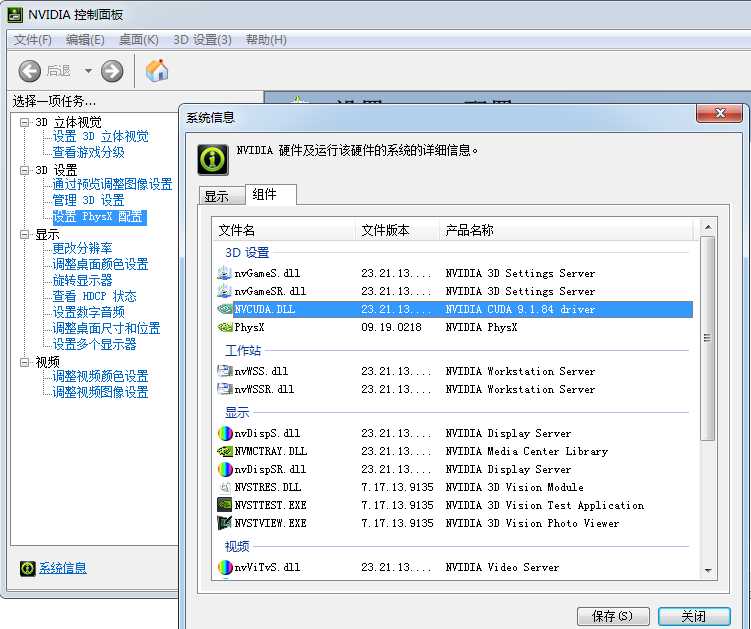Open 设置多个显示器 task

tap(94, 344)
